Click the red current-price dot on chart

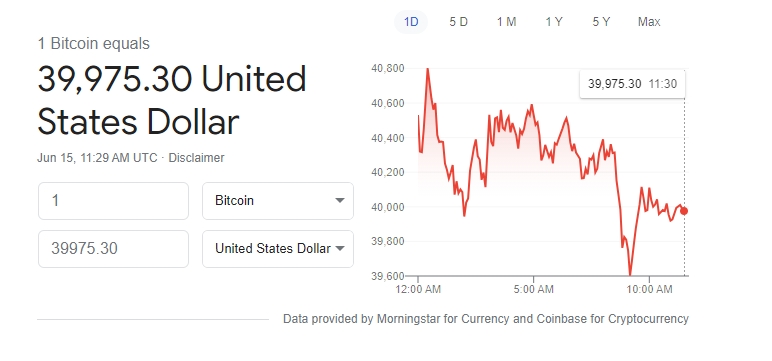click(684, 211)
